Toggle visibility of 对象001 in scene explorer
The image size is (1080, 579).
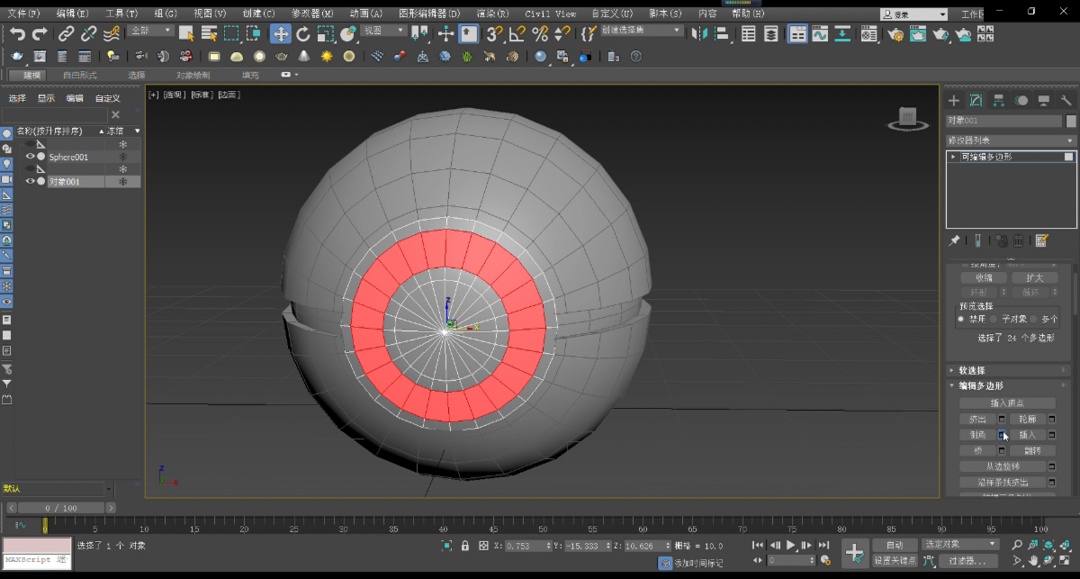pyautogui.click(x=30, y=181)
